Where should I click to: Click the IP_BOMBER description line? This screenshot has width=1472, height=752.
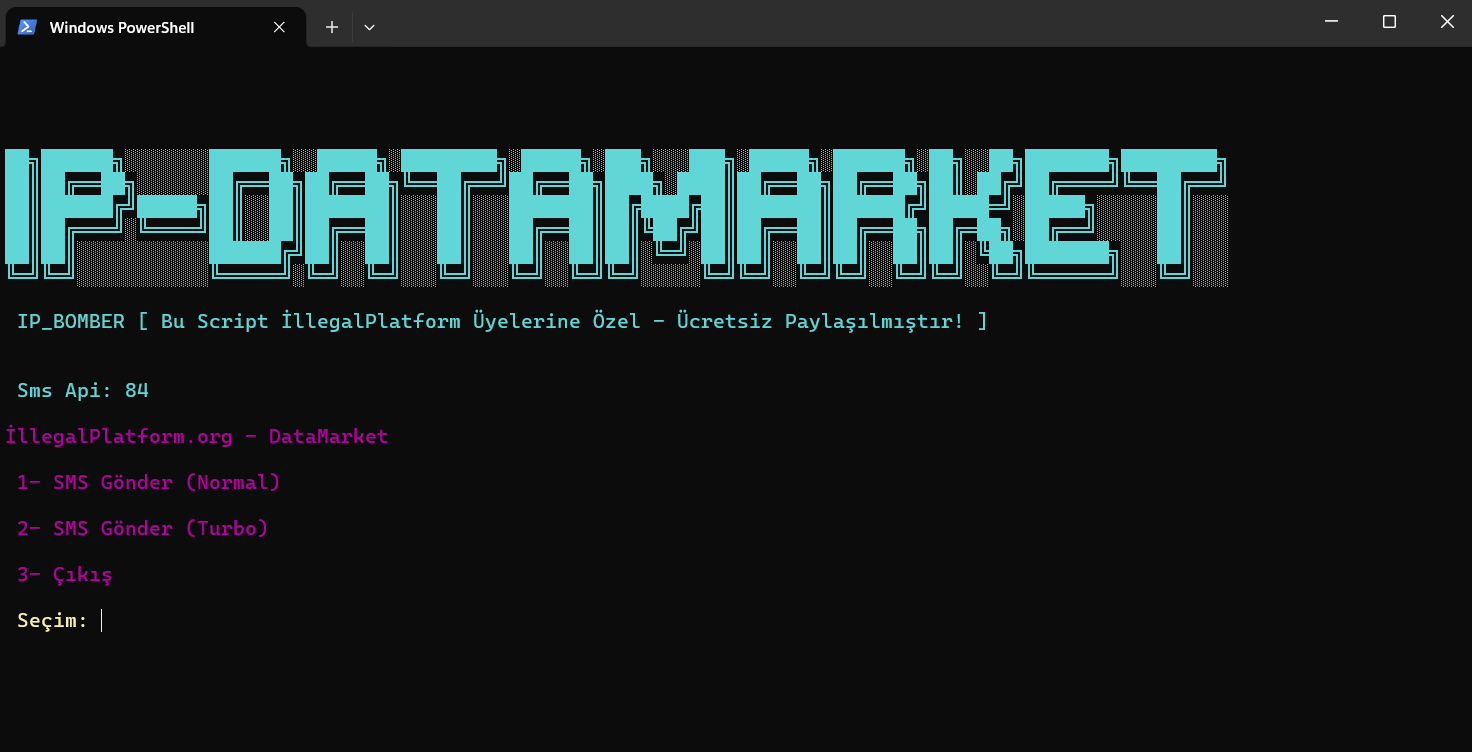coord(502,321)
